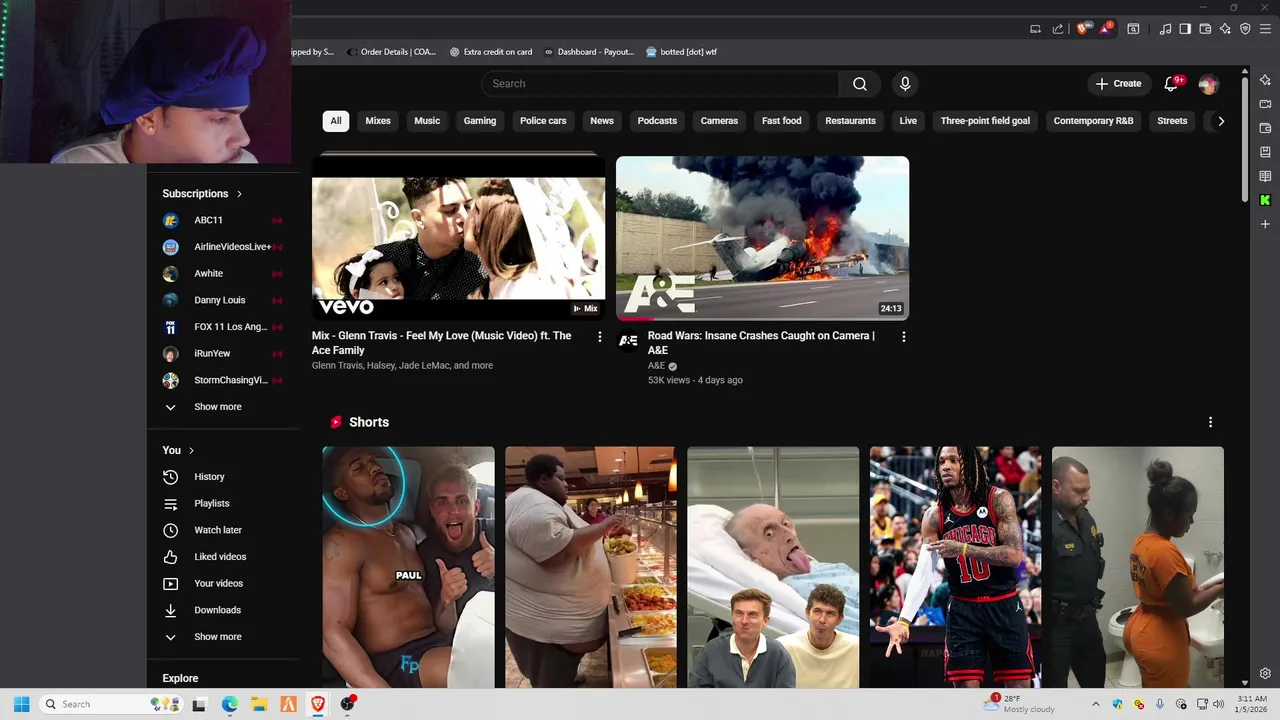Select the All category chip
Screen dimensions: 1280x720
(336, 121)
